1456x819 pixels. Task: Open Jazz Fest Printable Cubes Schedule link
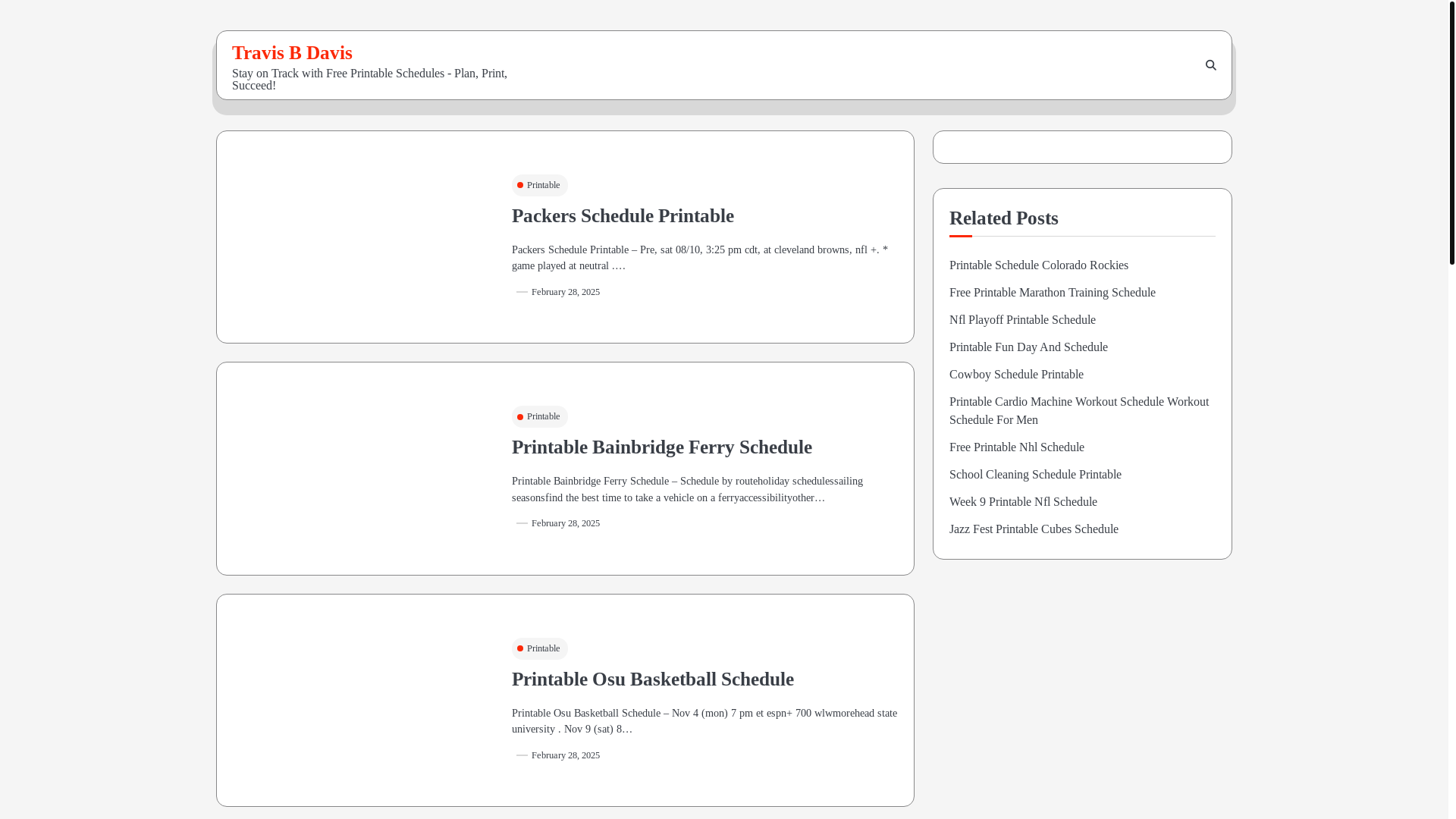[x=1034, y=529]
